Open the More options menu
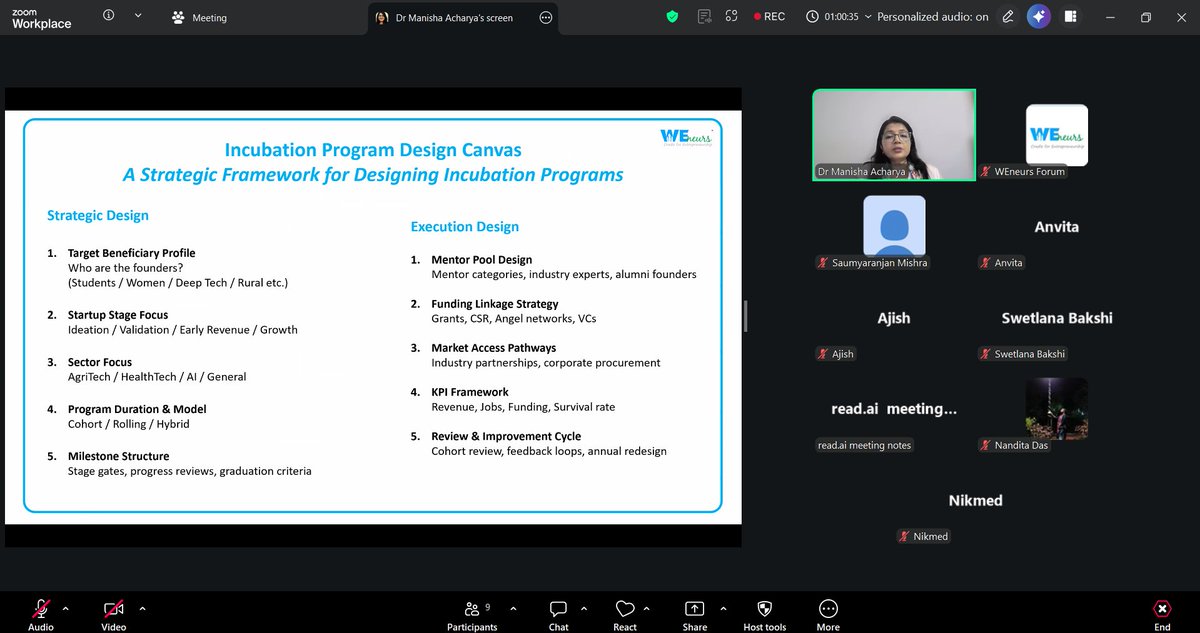Viewport: 1200px width, 633px height. 828,614
